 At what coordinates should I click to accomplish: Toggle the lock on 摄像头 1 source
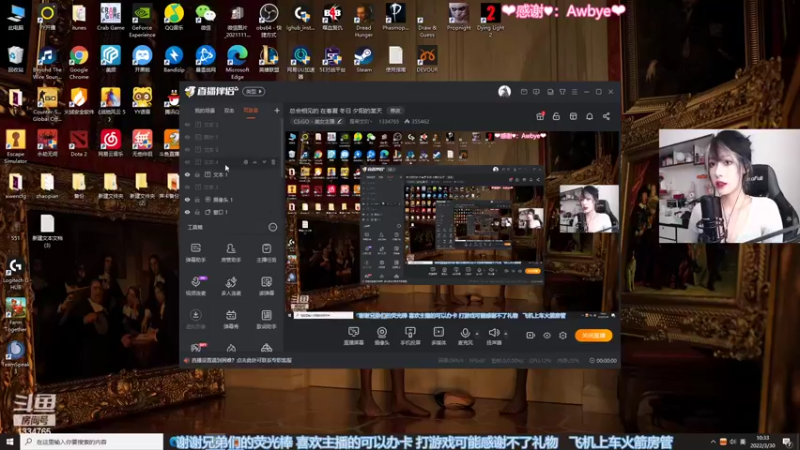pyautogui.click(x=197, y=199)
